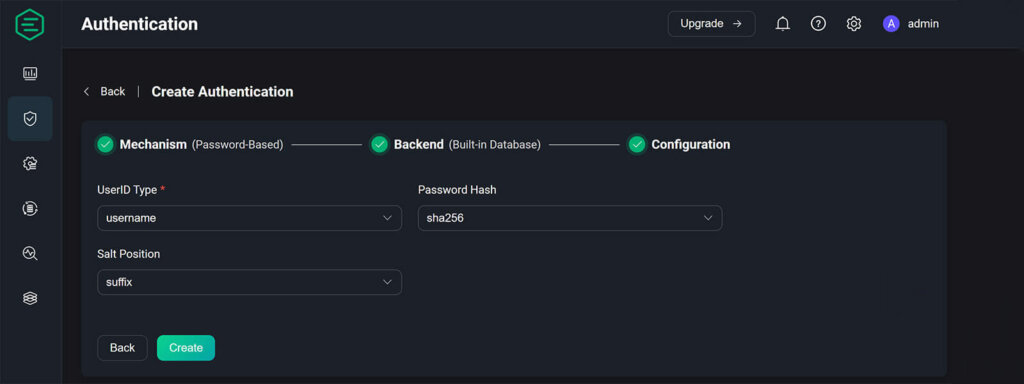
Task: Open the Integration gear sidebar icon
Action: pyautogui.click(x=30, y=164)
